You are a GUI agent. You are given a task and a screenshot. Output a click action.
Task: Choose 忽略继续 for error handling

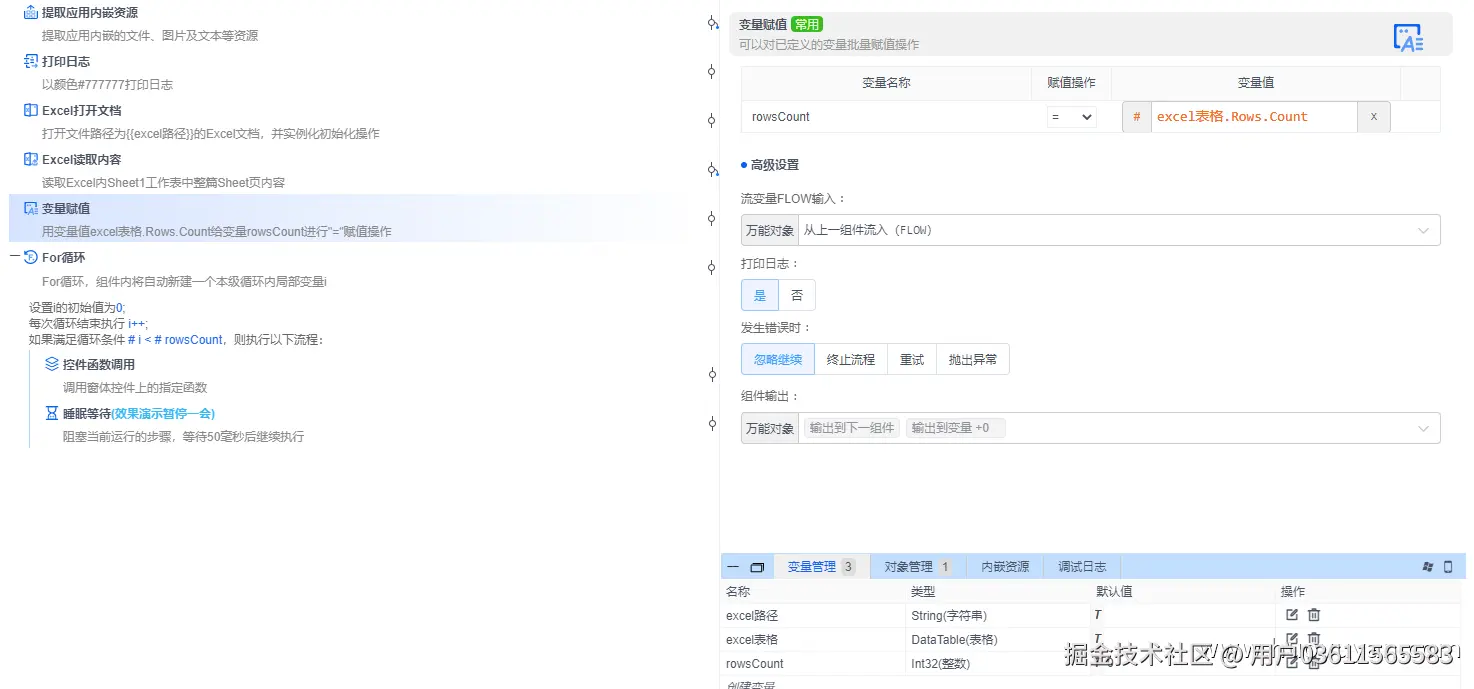click(778, 360)
